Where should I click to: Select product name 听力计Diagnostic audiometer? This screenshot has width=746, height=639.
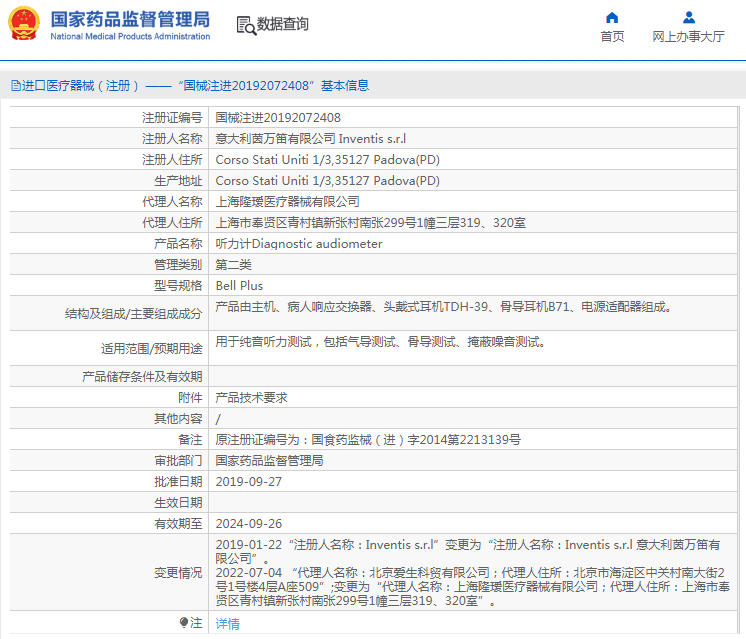[299, 244]
